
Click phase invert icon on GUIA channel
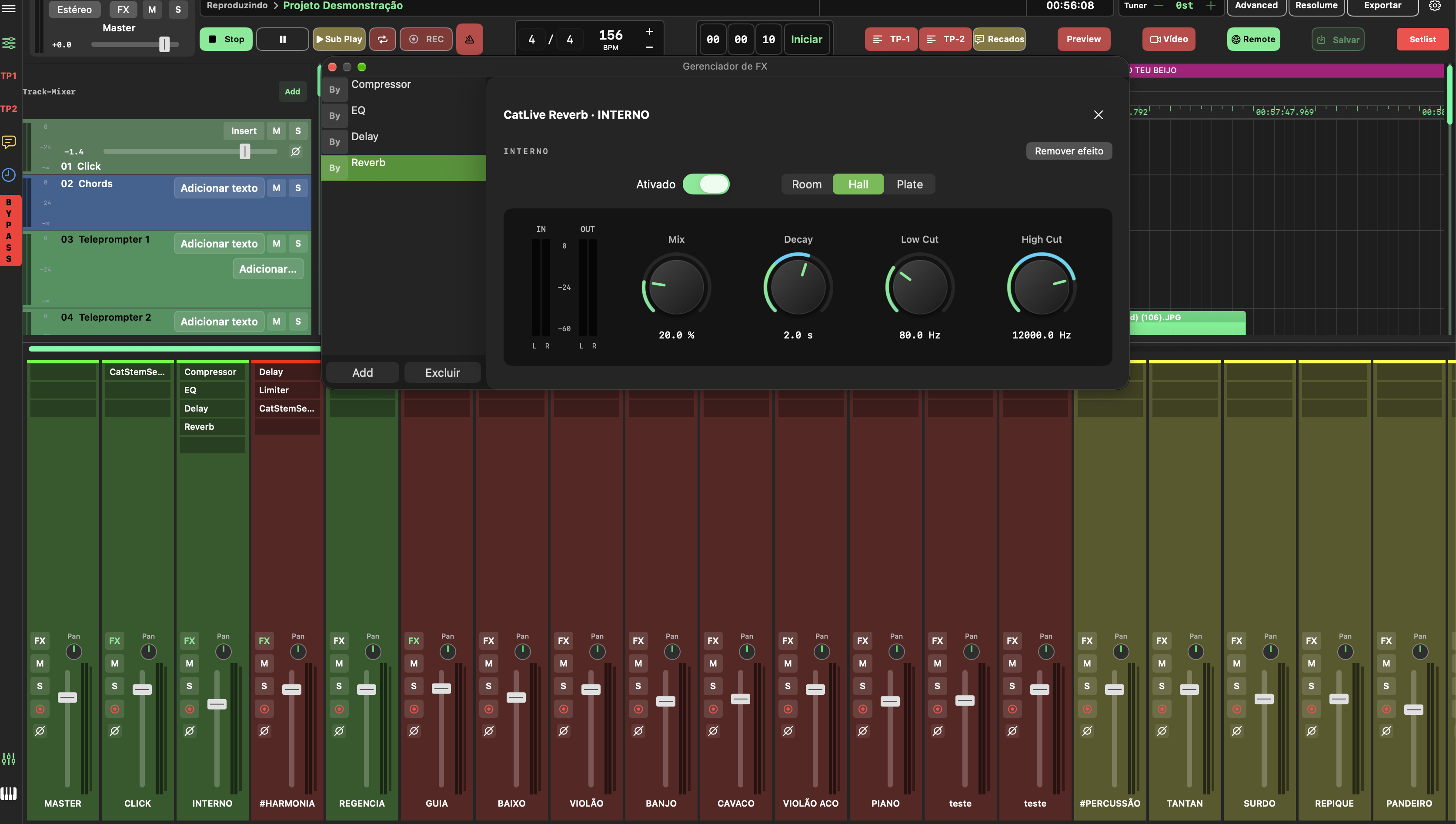[414, 730]
